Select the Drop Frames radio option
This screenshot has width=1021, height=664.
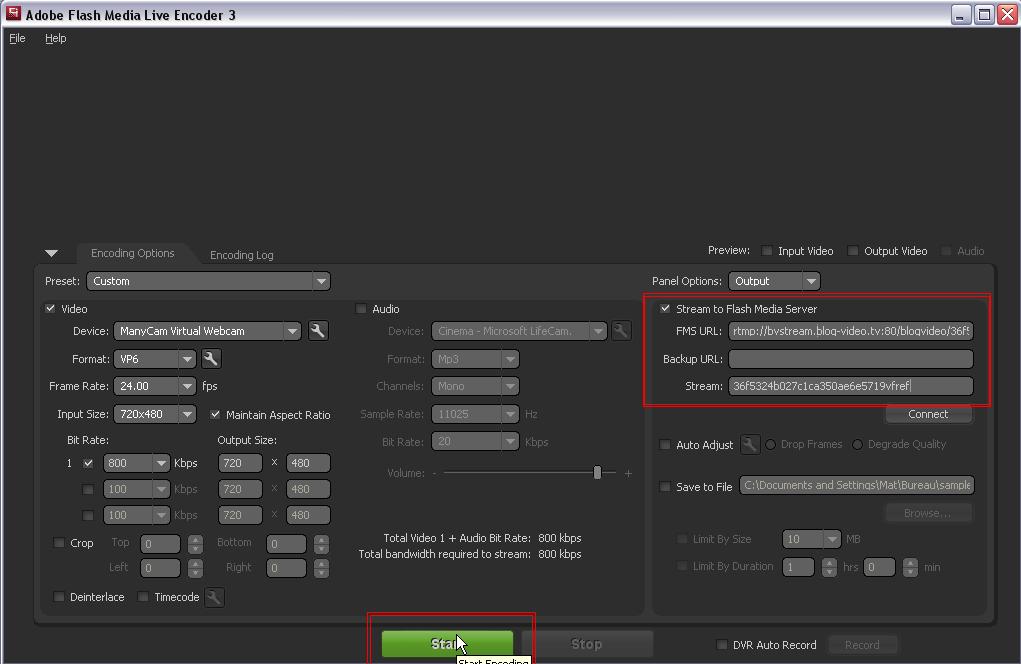tap(771, 445)
